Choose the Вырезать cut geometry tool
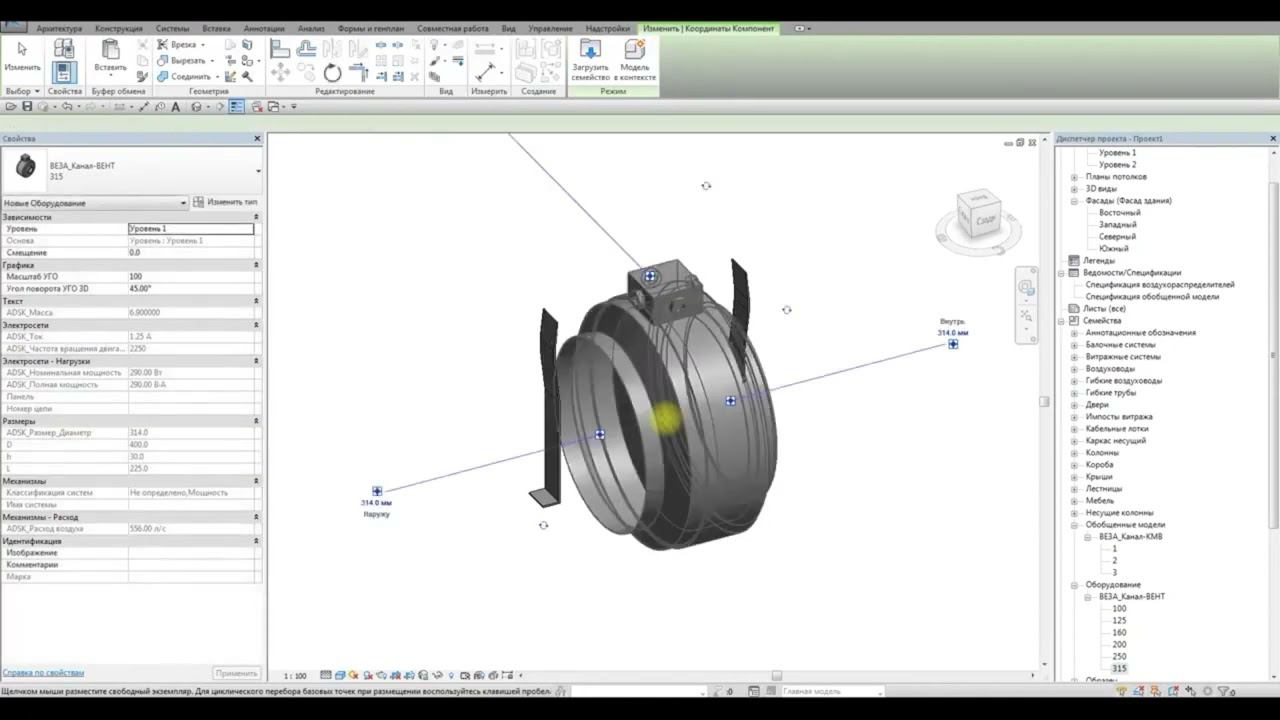Screen dimensions: 1280x720 (x=186, y=61)
